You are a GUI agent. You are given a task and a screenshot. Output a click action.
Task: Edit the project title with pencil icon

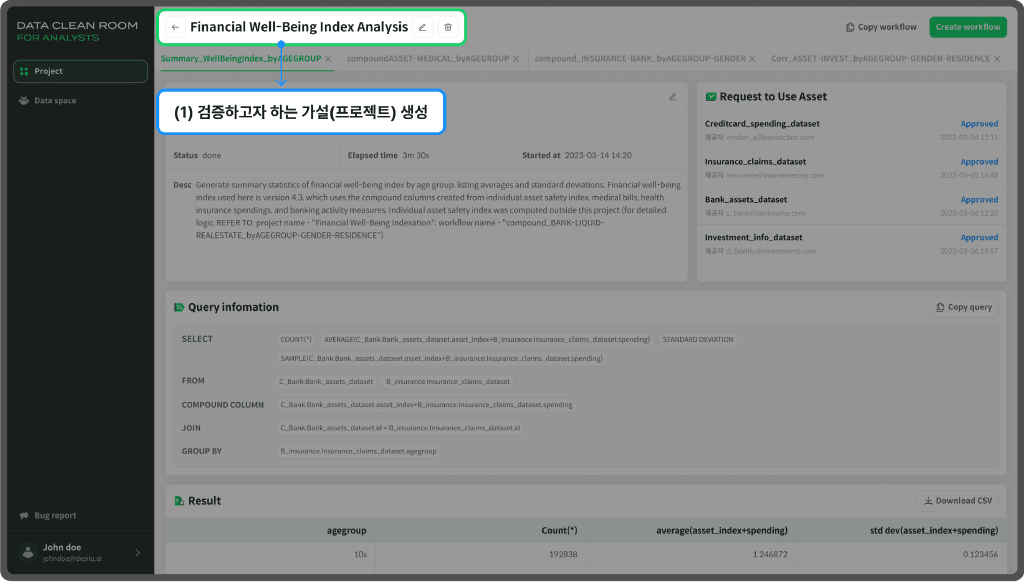point(423,27)
